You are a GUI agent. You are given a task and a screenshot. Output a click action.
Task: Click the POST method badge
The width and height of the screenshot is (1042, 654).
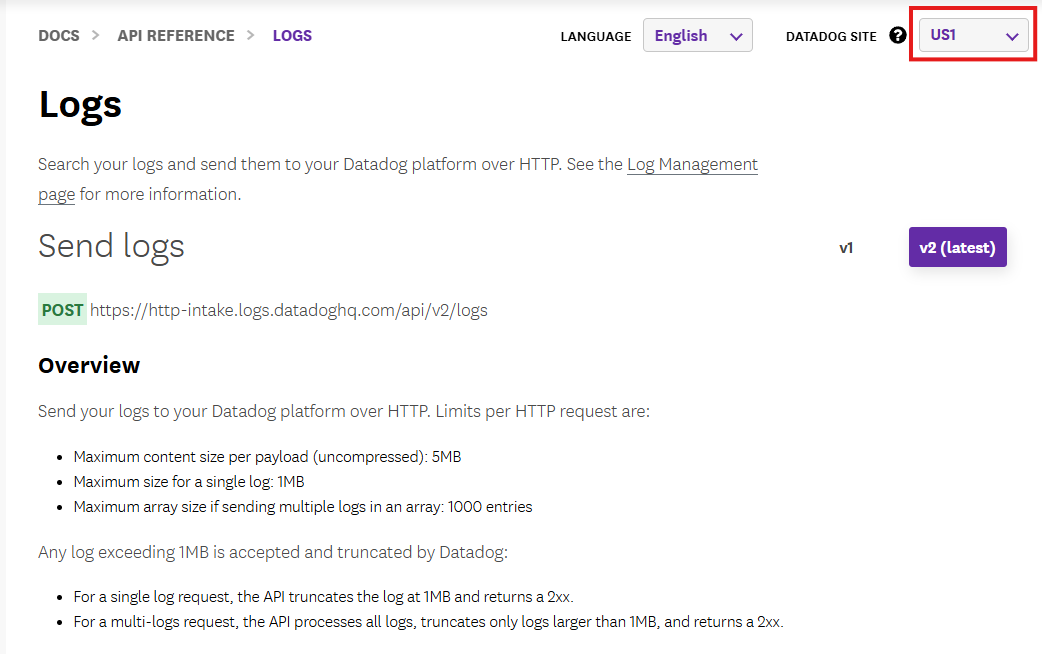point(62,309)
